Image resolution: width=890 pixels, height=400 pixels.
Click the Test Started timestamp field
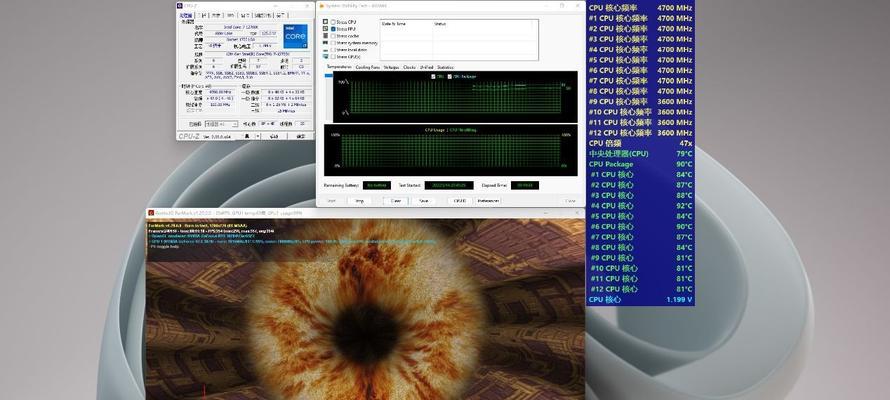click(449, 185)
